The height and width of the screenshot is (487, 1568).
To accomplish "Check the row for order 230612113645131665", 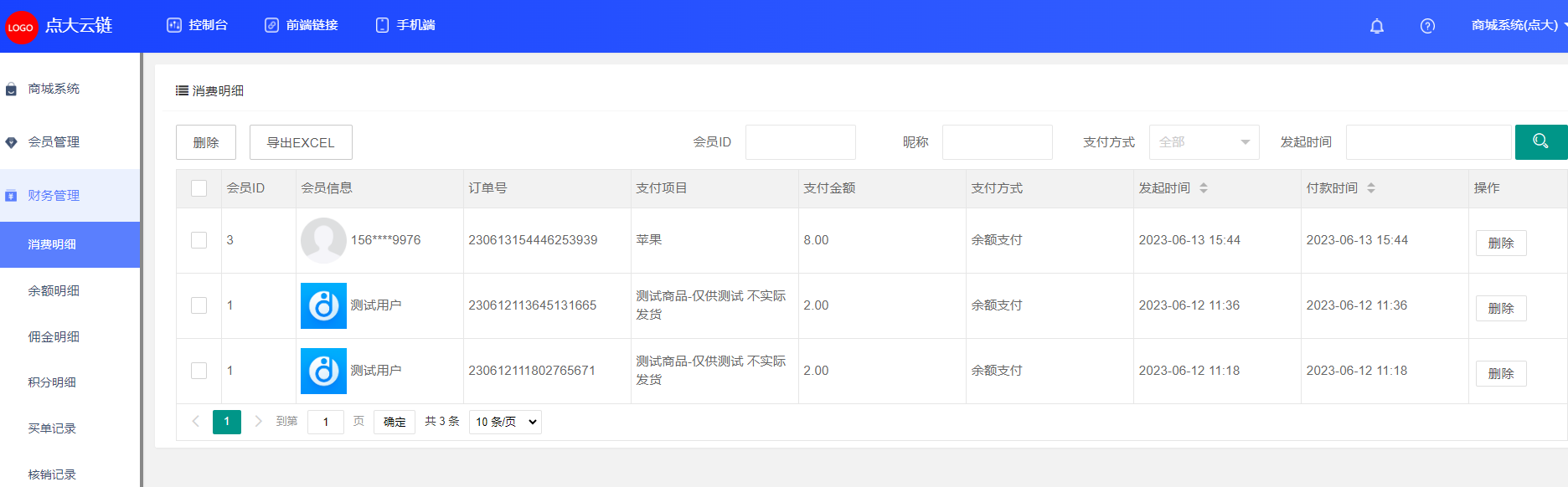I will pos(199,305).
